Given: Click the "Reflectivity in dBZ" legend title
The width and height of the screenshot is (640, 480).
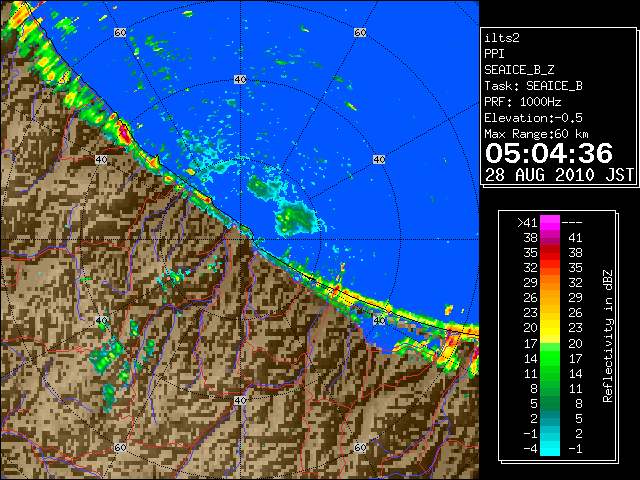Looking at the screenshot, I should click(x=608, y=336).
